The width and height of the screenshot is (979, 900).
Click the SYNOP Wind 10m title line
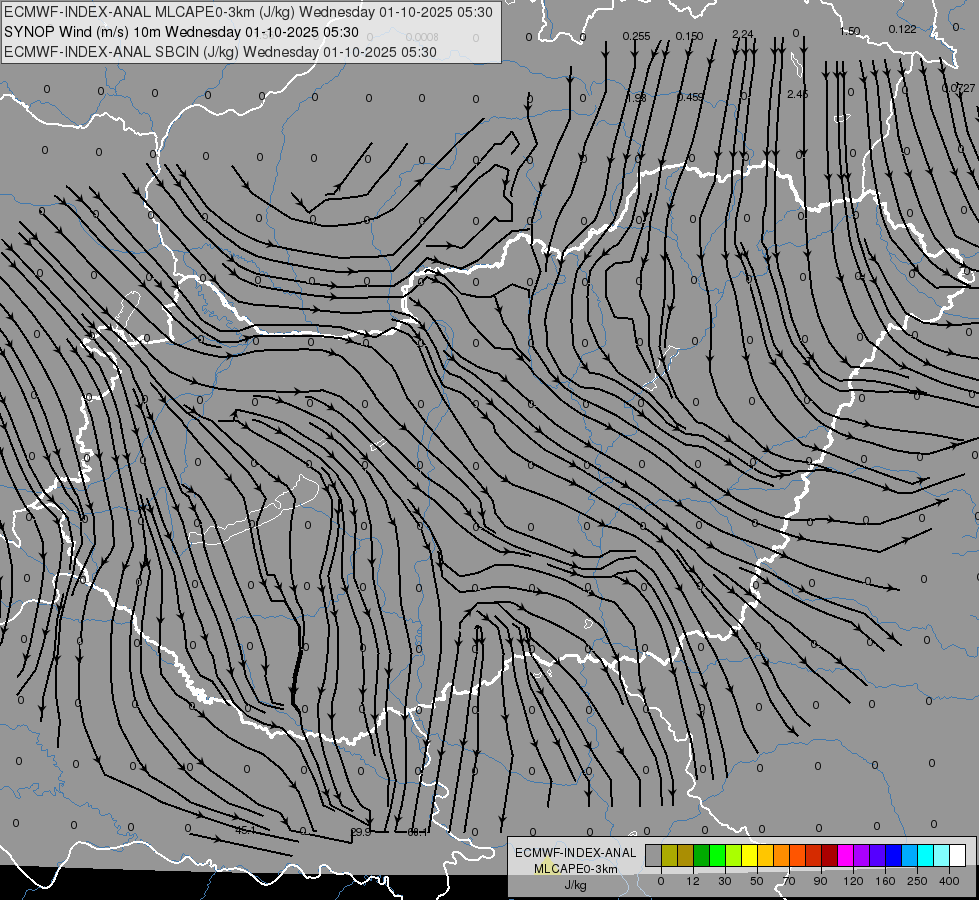coord(181,32)
